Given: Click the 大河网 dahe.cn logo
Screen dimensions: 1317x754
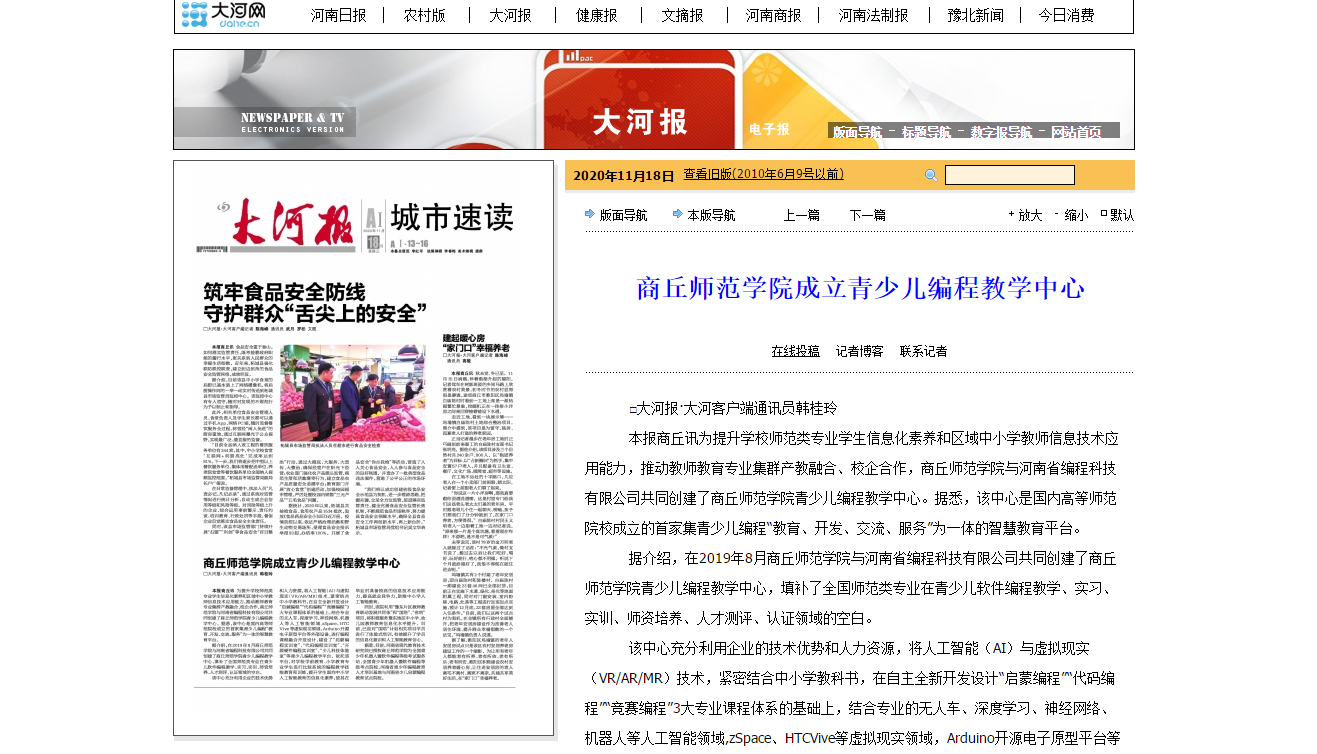Looking at the screenshot, I should click(x=223, y=15).
